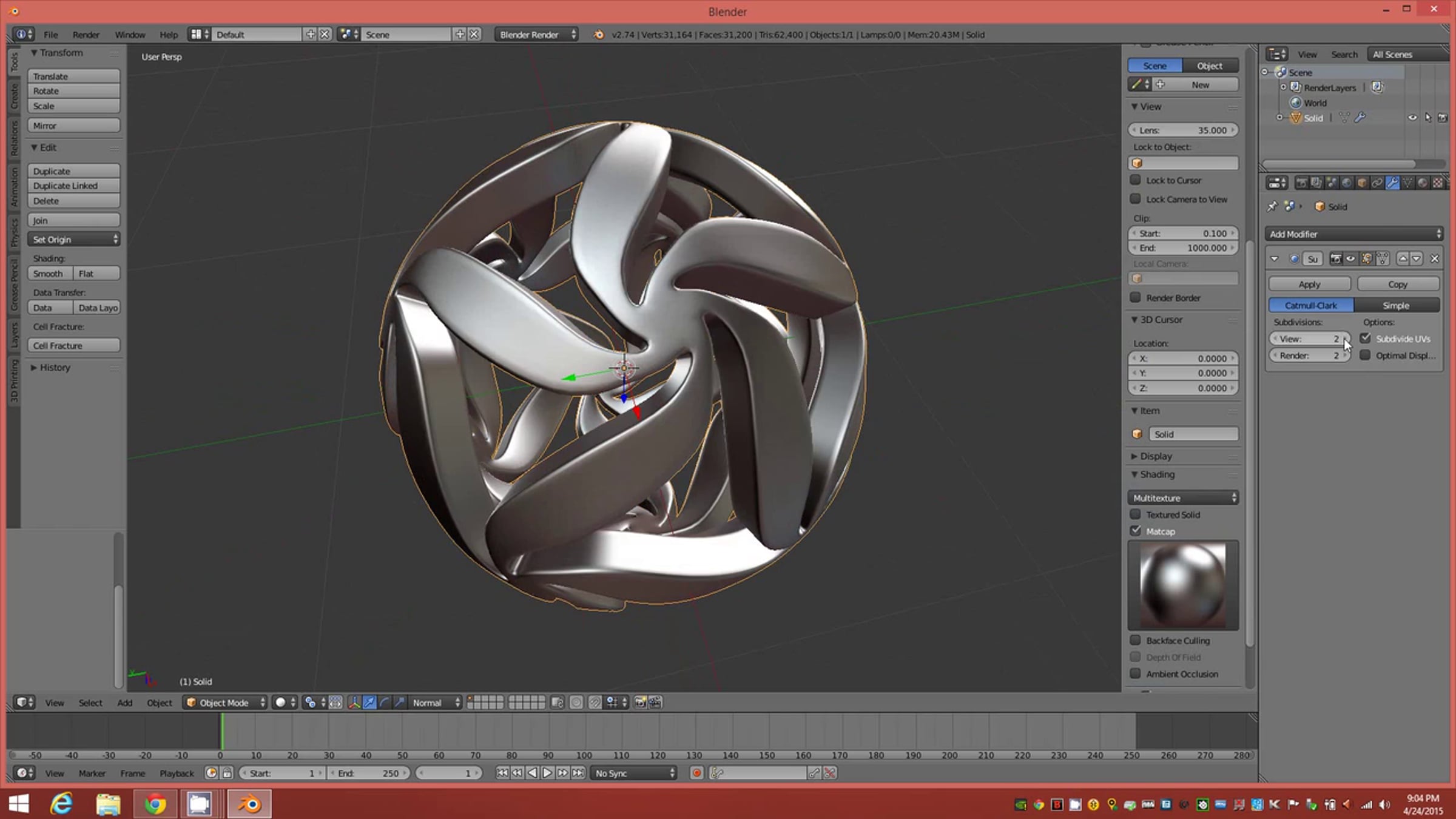Click the Lens value slider field
This screenshot has width=1456, height=819.
click(1182, 130)
